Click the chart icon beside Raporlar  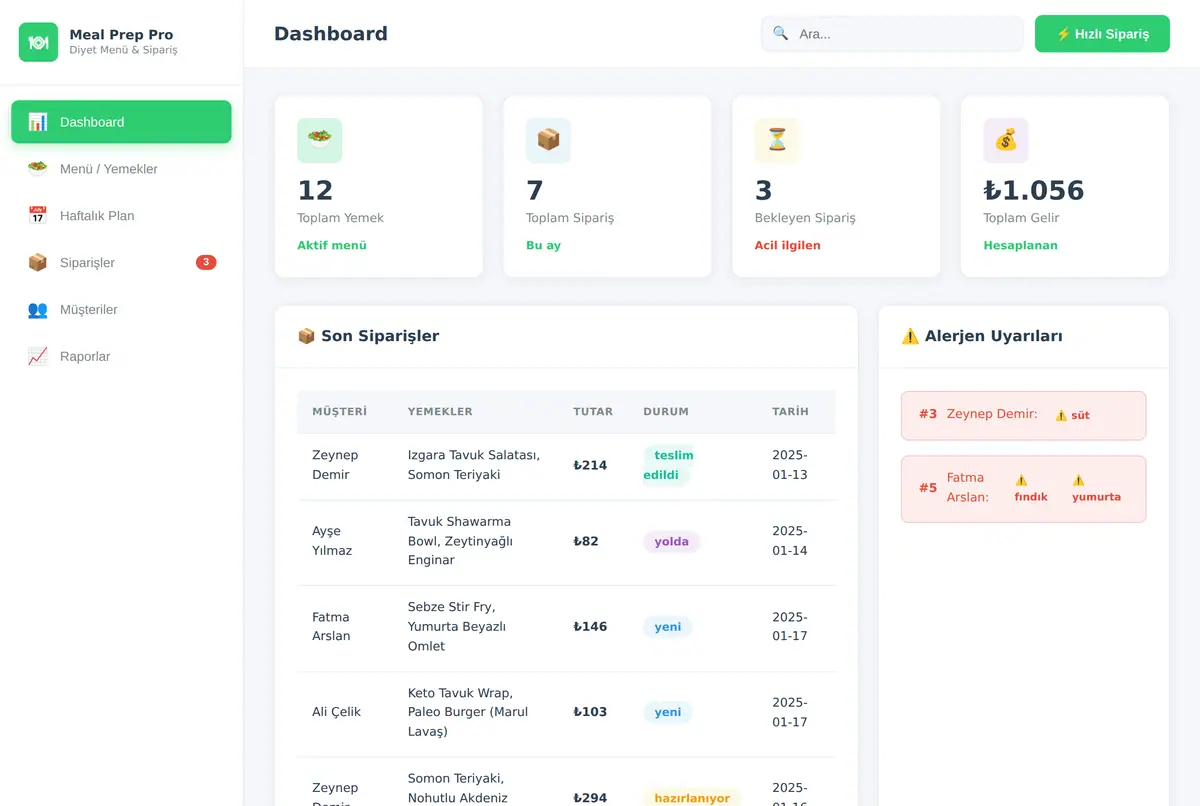coord(38,357)
